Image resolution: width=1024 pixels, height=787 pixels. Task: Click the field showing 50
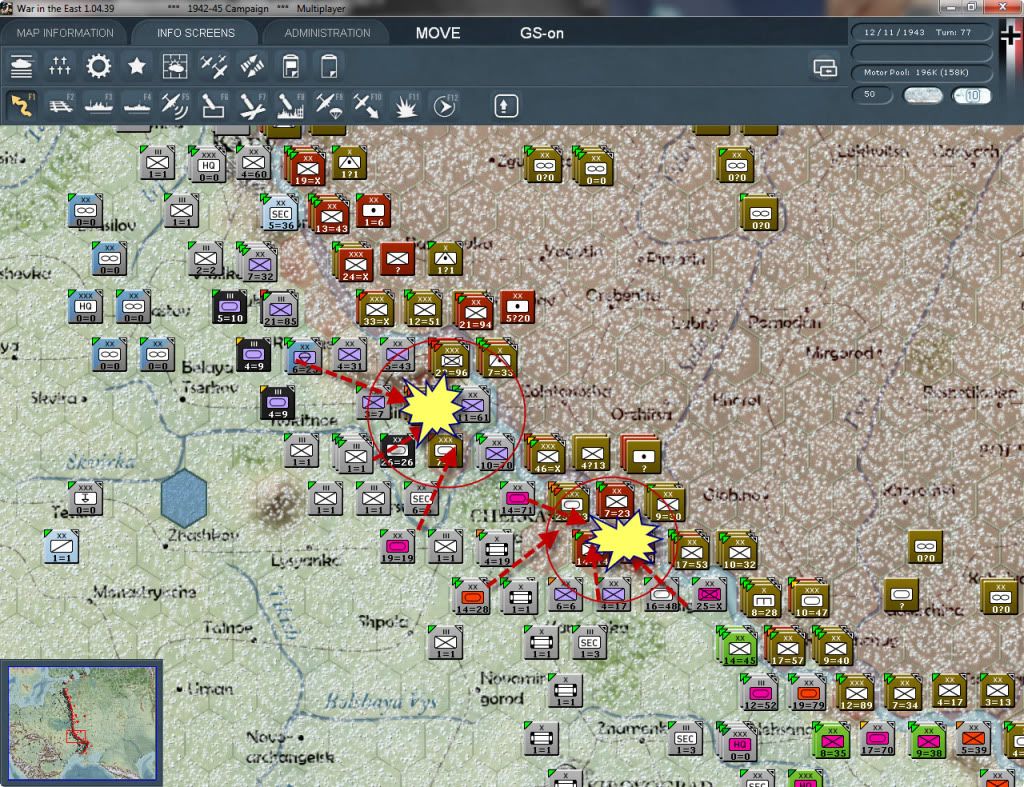pyautogui.click(x=872, y=95)
